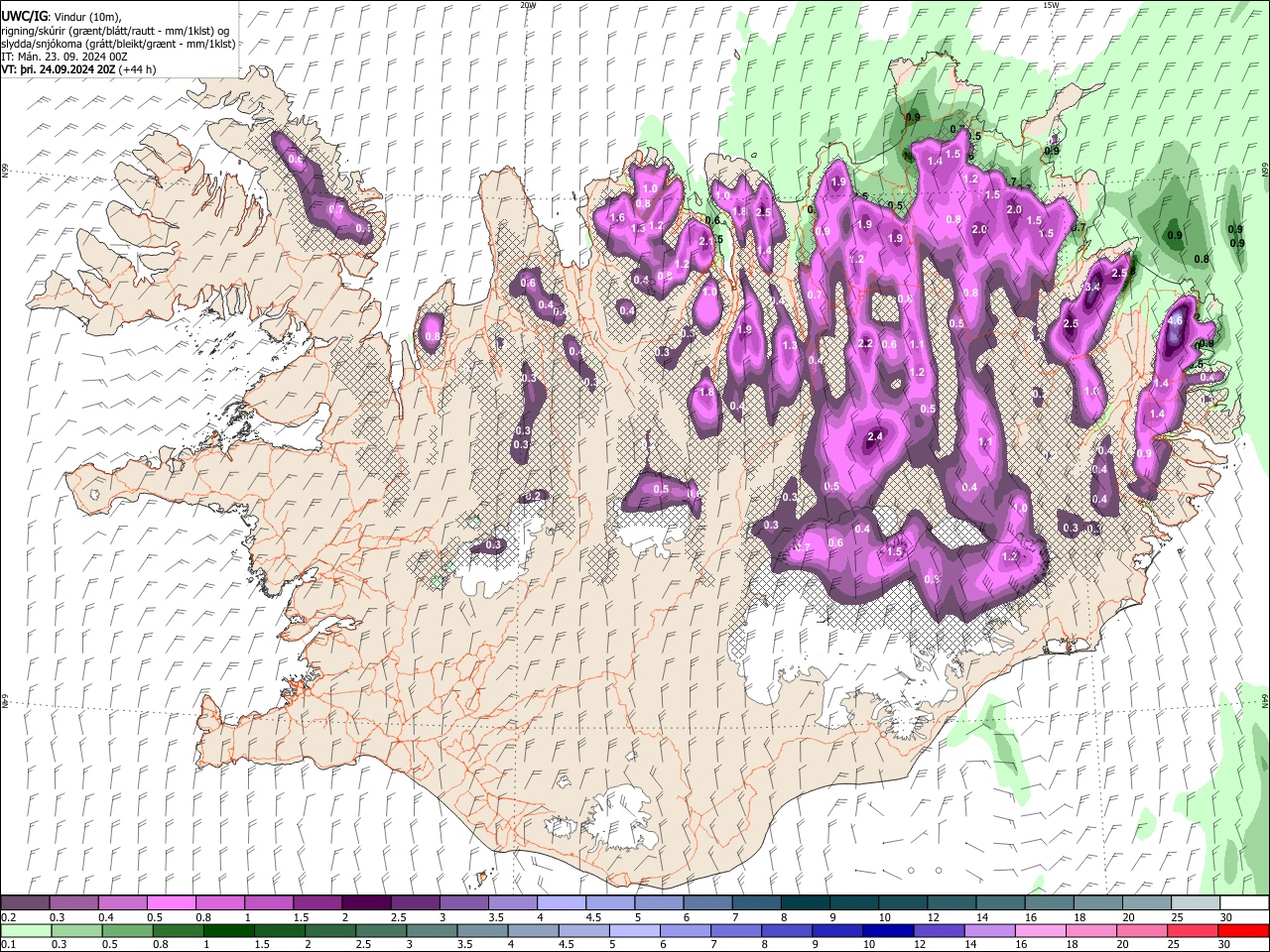Click the lower legend swatch between 7 and 8
1270x952 pixels.
pos(737,930)
